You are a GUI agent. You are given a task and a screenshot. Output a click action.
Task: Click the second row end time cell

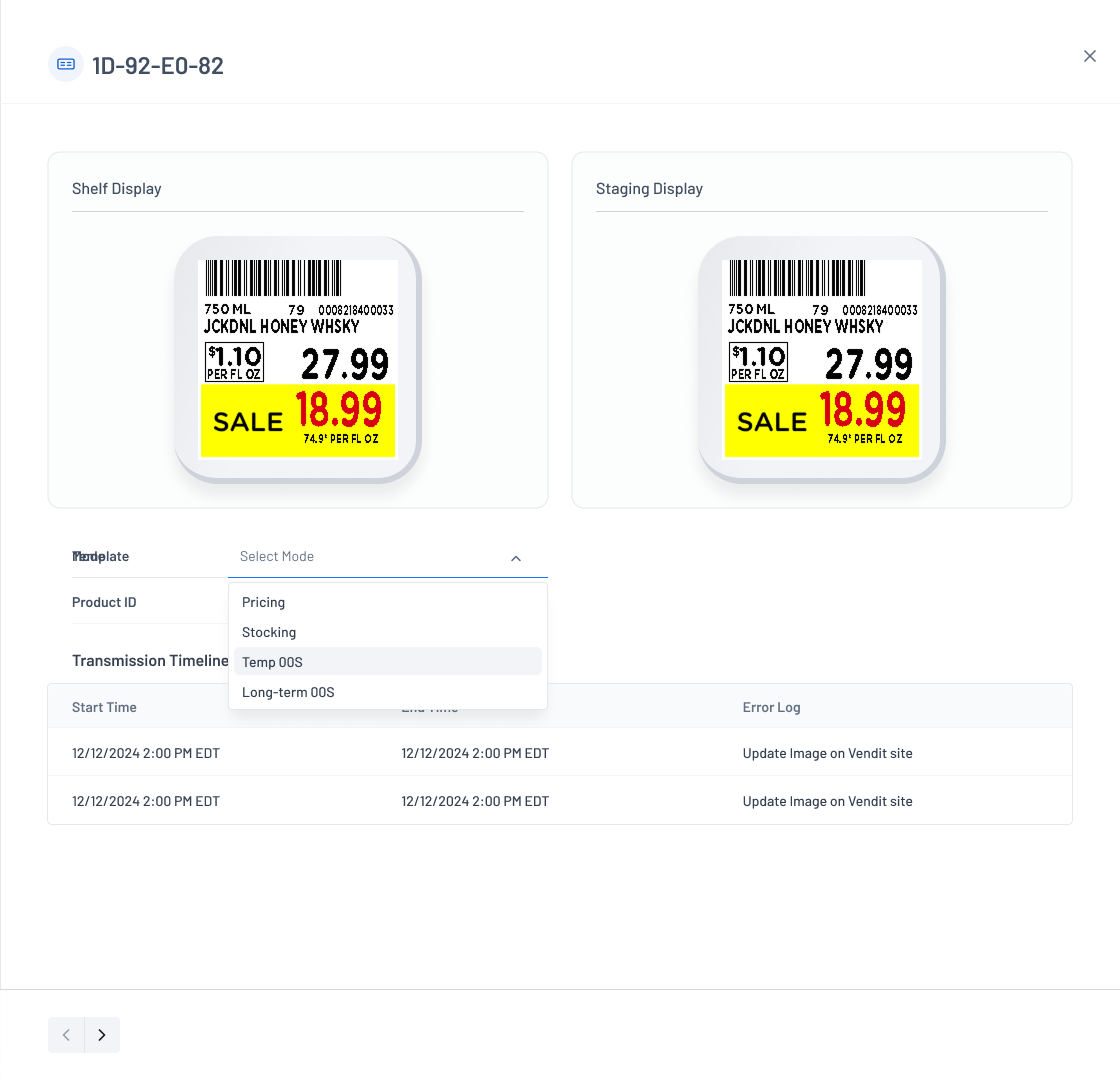click(x=475, y=801)
